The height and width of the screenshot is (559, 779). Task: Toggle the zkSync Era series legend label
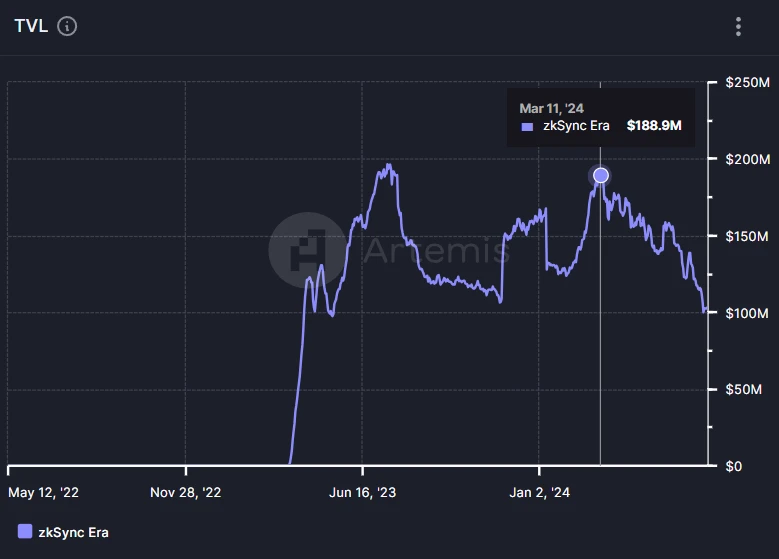tap(73, 532)
